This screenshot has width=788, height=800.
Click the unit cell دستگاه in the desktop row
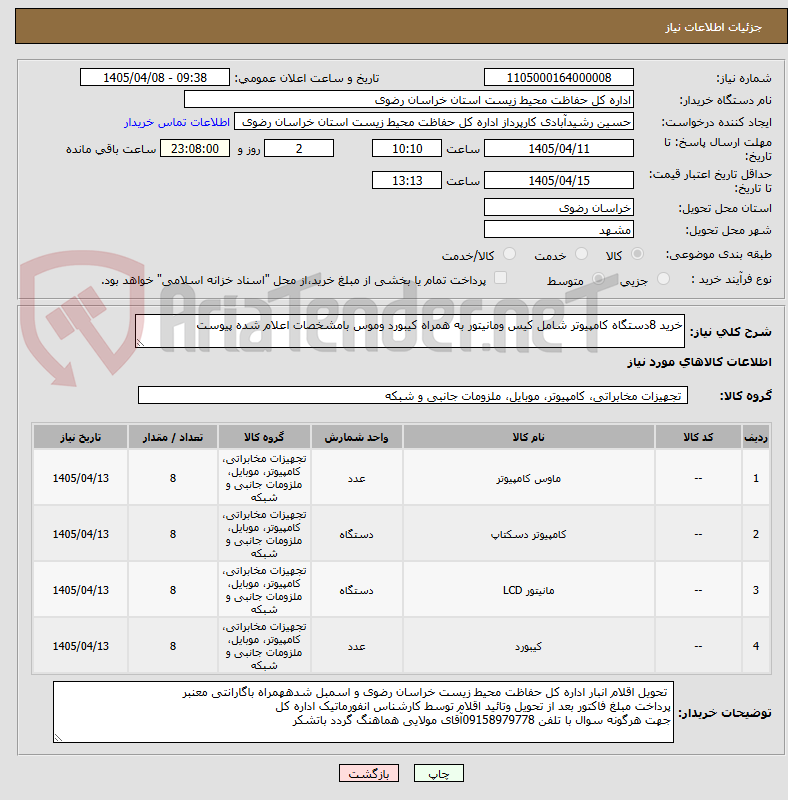click(356, 534)
